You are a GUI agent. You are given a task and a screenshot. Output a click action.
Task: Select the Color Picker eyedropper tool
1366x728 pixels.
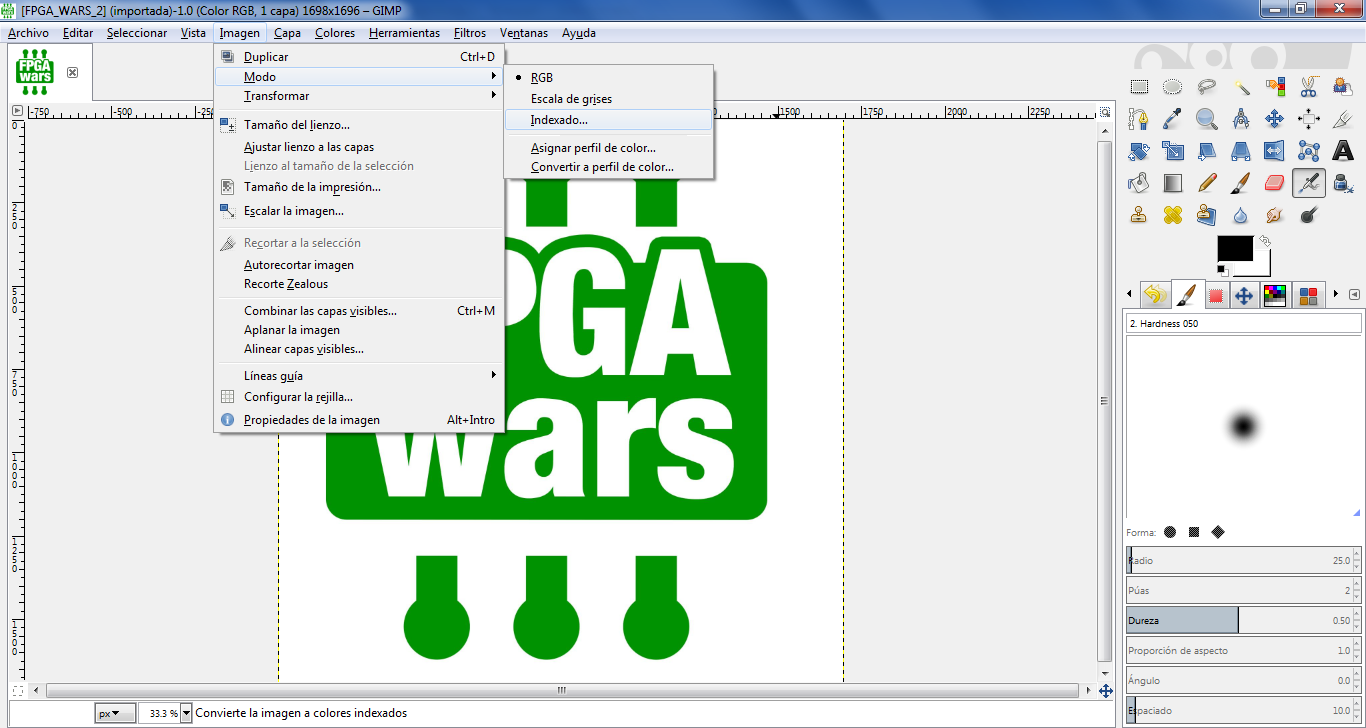[1173, 119]
